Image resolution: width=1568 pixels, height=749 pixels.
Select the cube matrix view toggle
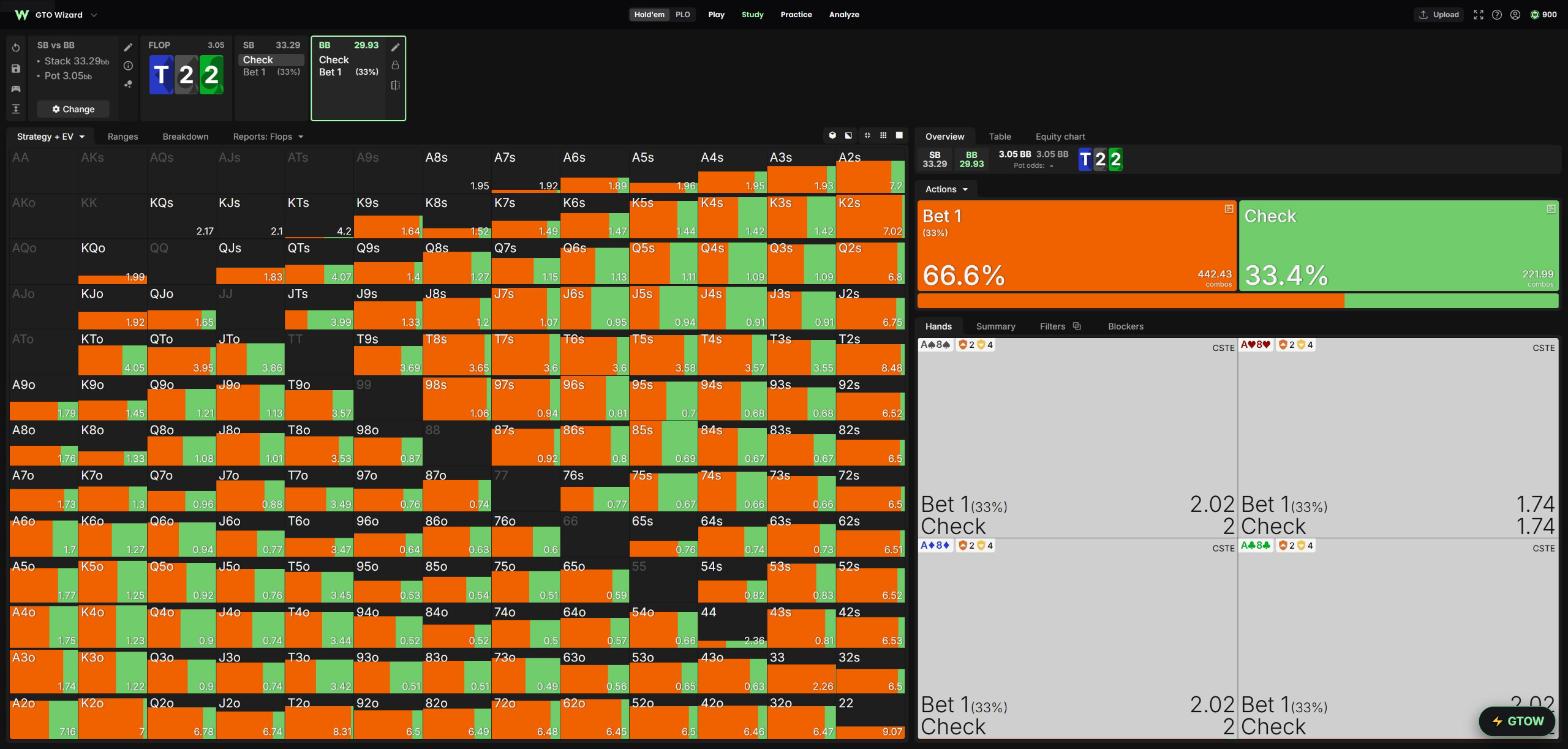pos(832,136)
